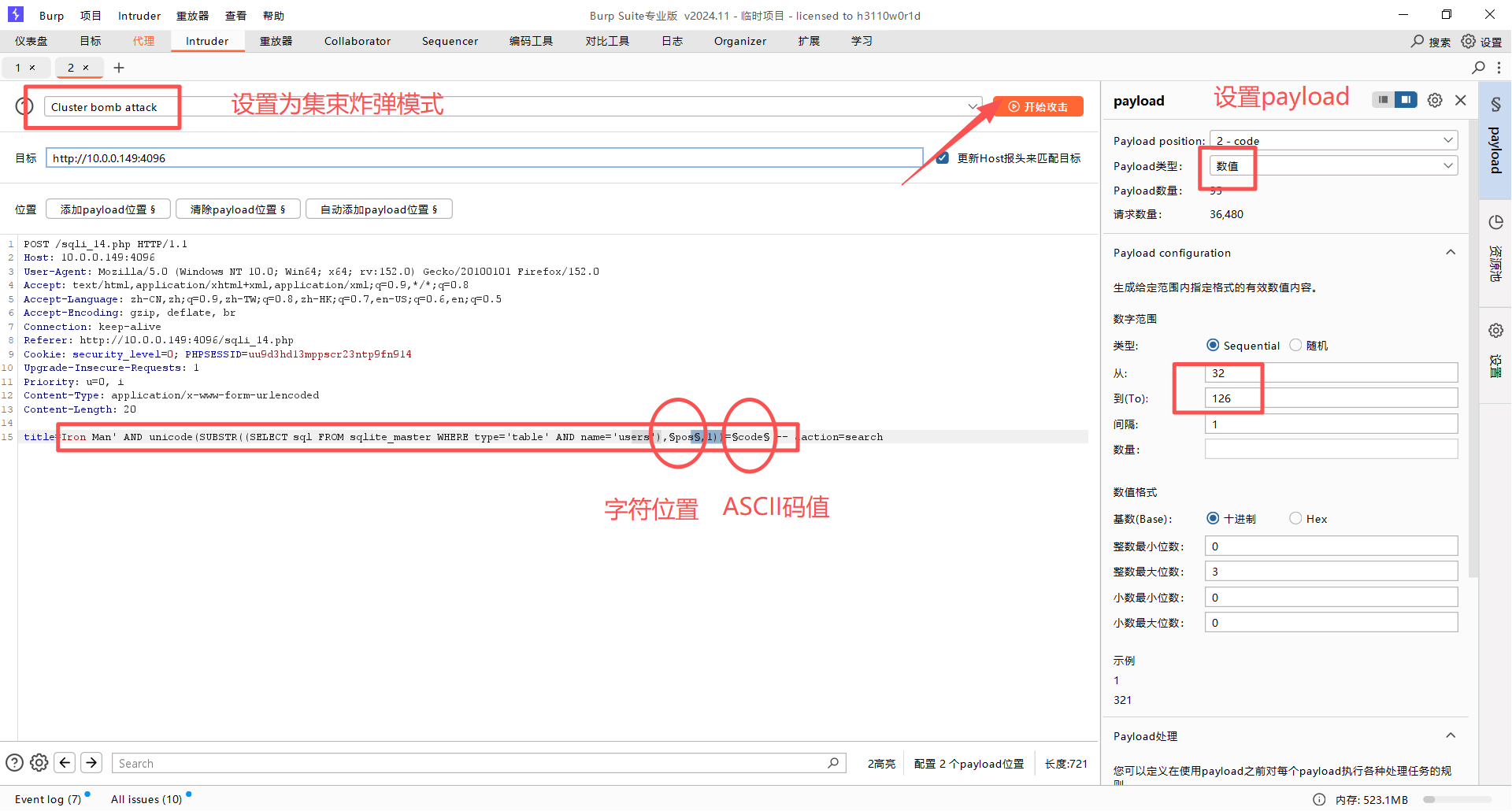Open the Burp menu
Viewport: 1512px width, 811px height.
coord(51,16)
